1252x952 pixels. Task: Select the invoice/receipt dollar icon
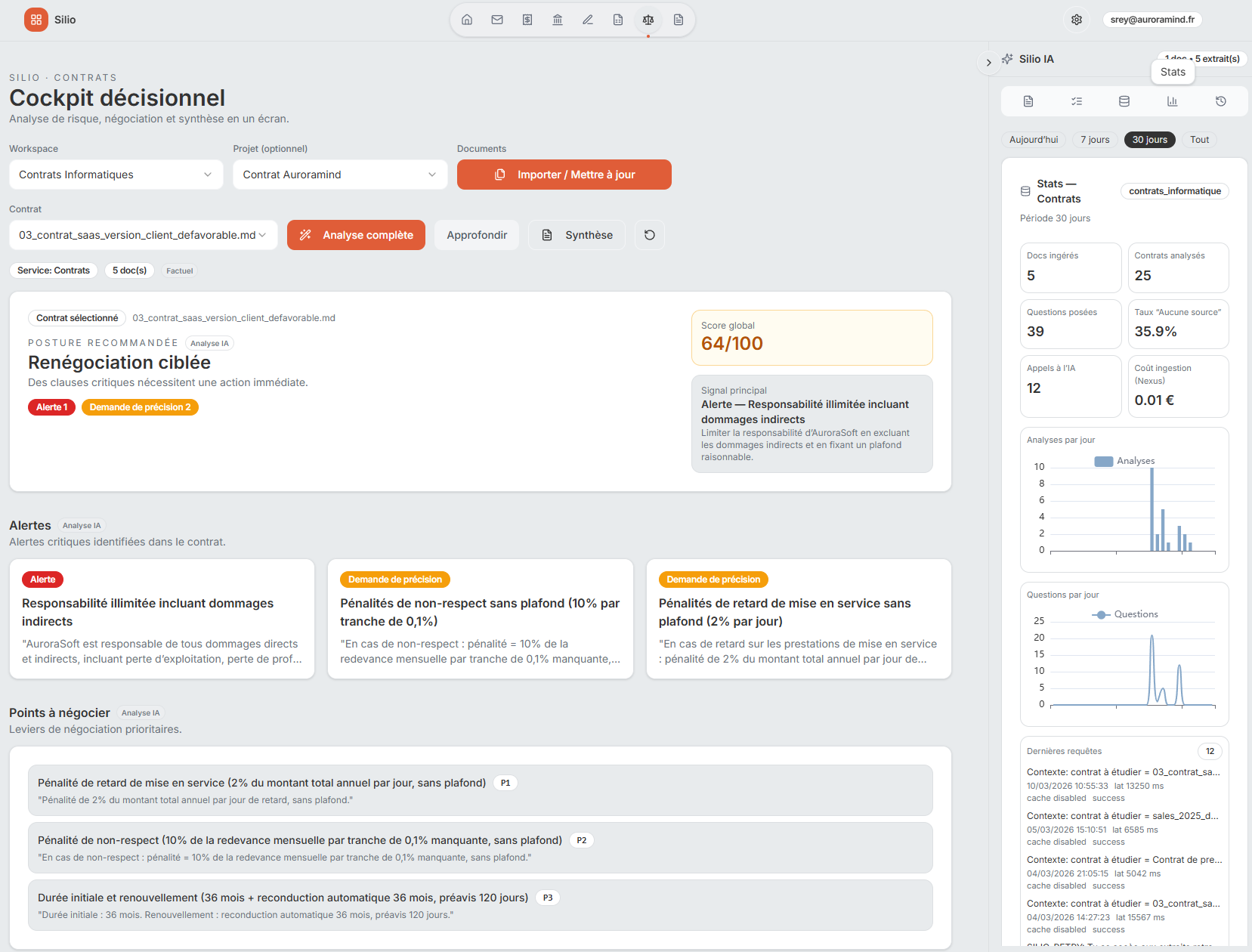click(x=527, y=20)
